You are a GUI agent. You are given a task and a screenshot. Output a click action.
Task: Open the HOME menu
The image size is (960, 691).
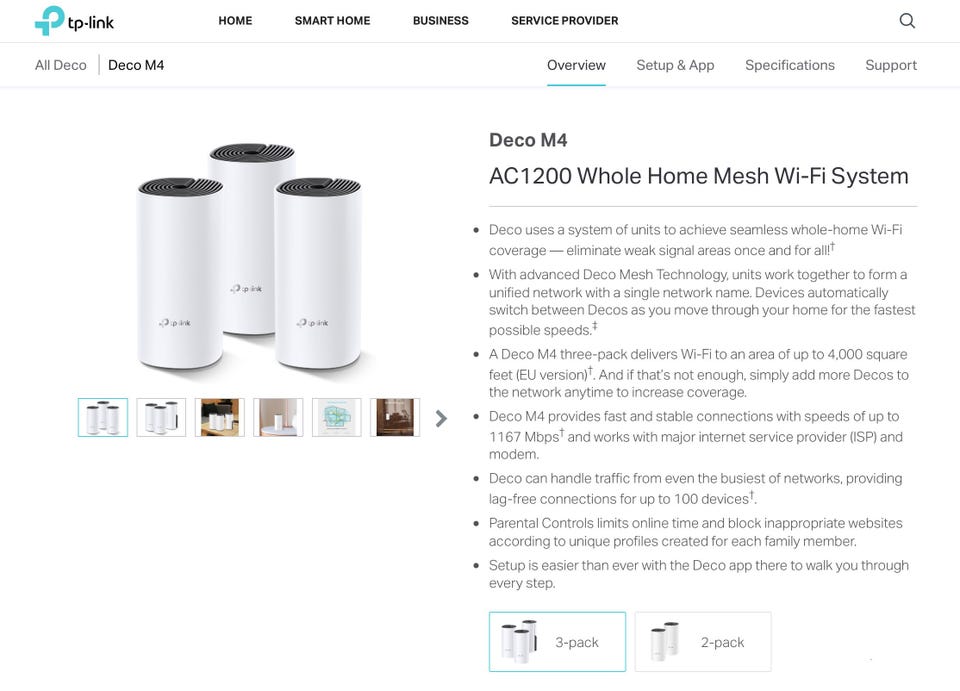[235, 21]
